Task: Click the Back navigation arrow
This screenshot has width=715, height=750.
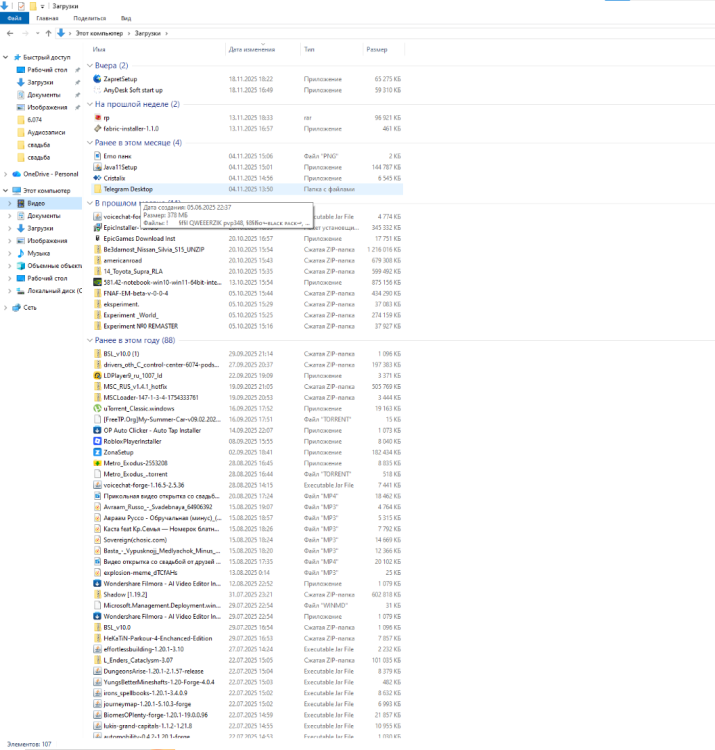Action: coord(11,33)
